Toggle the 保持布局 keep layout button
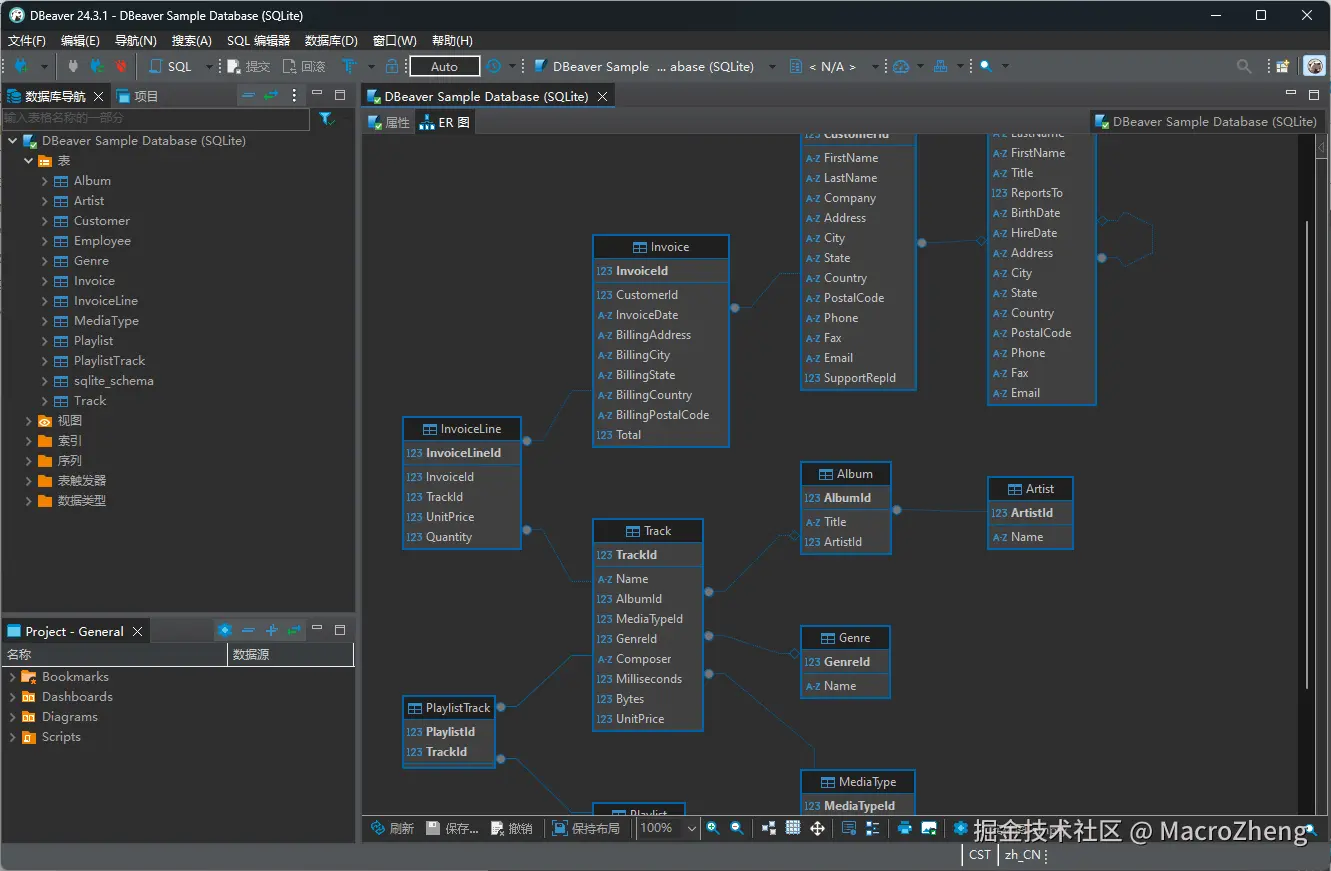Screen dimensions: 1331x871 pos(586,828)
